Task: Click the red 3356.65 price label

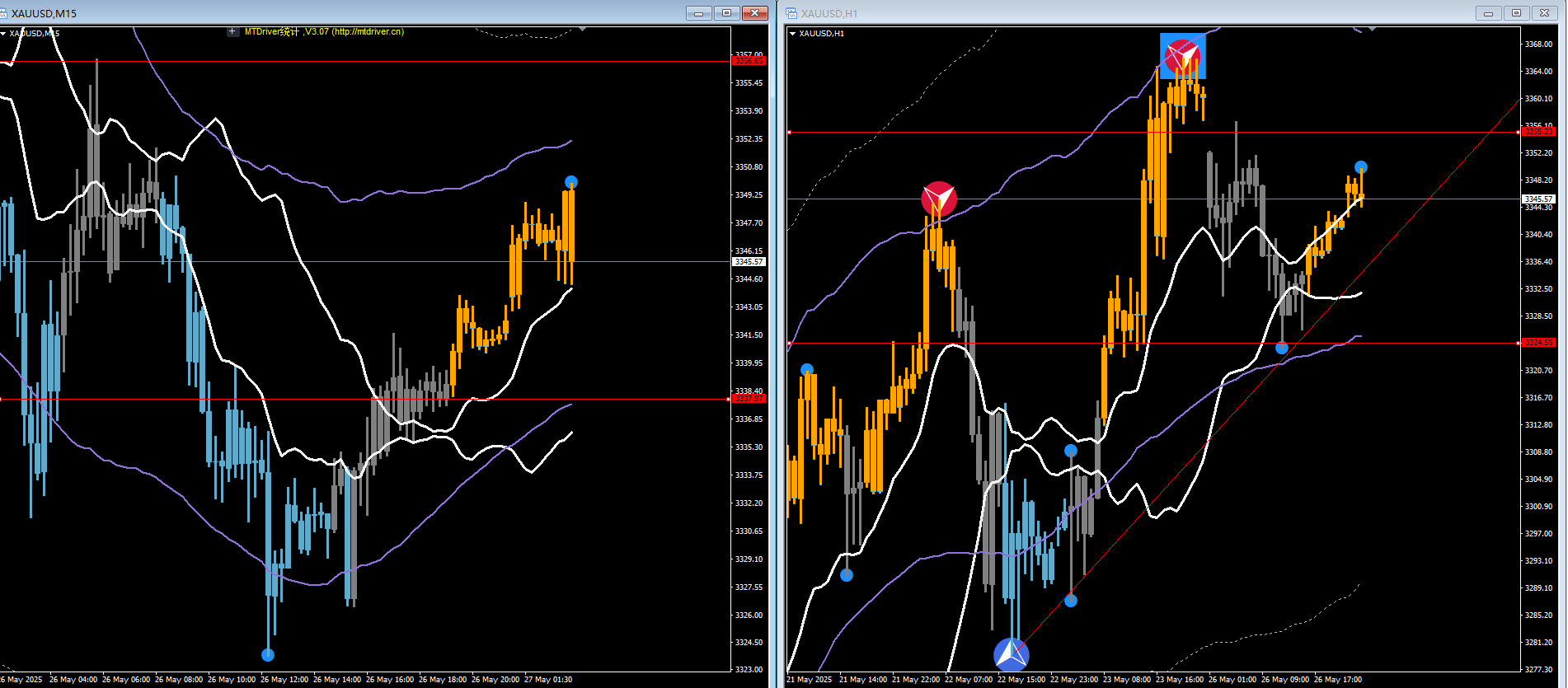Action: pos(749,61)
